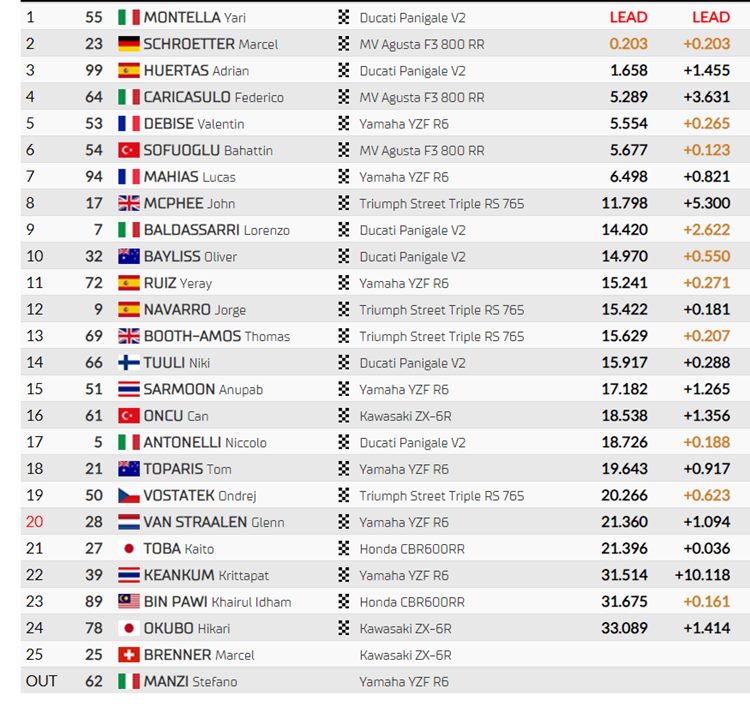Click the checkered flag icon in Huertas row
Image resolution: width=750 pixels, height=706 pixels.
[343, 70]
